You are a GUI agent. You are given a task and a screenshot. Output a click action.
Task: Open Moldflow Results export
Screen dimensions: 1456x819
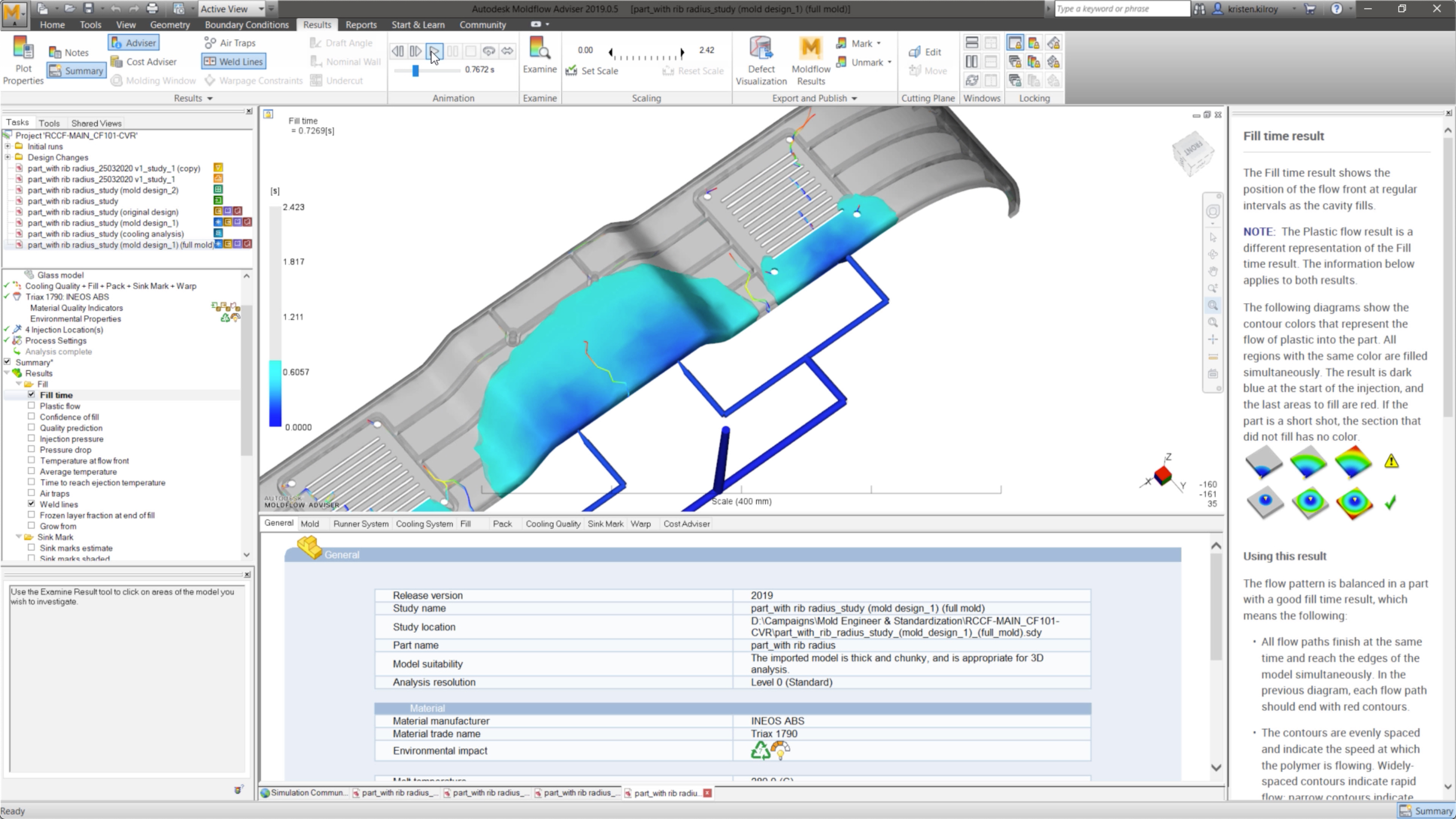pos(810,60)
